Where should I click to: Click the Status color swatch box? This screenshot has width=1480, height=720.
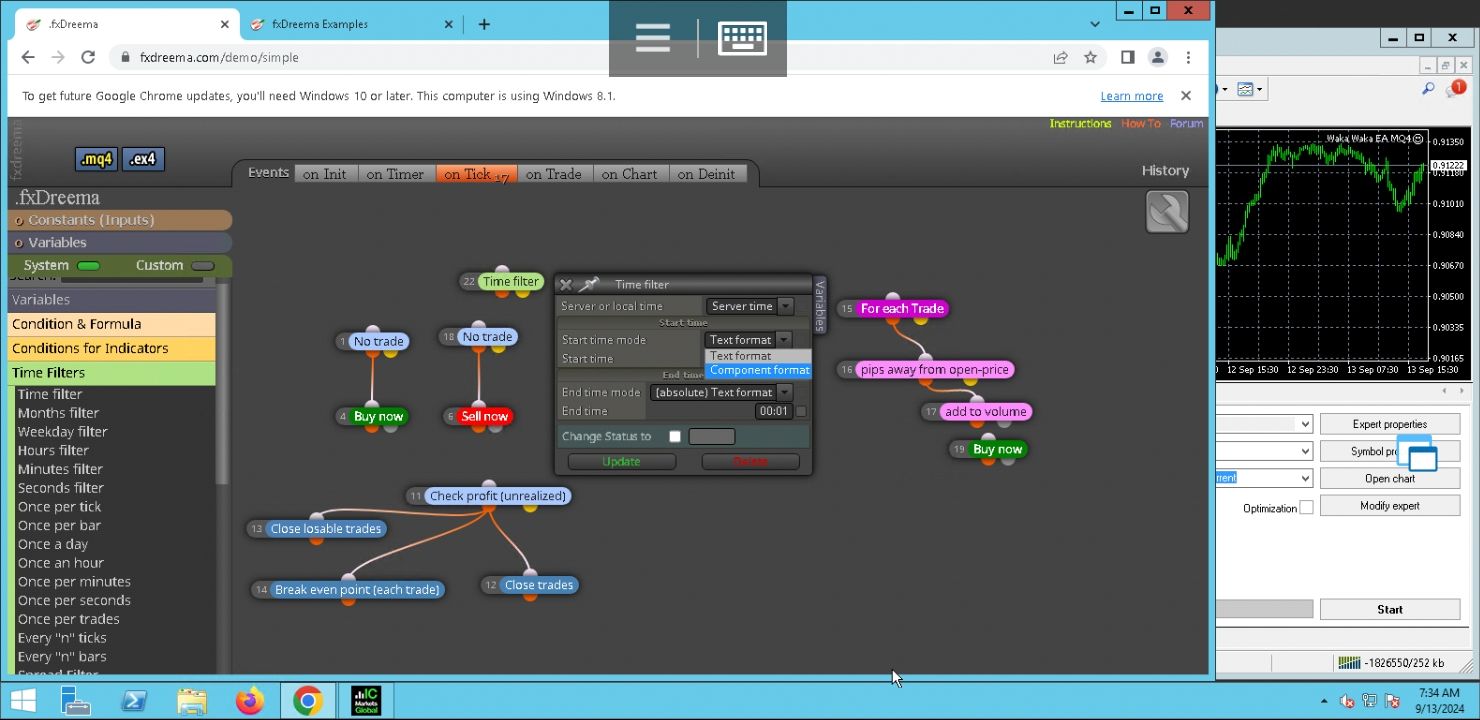712,436
